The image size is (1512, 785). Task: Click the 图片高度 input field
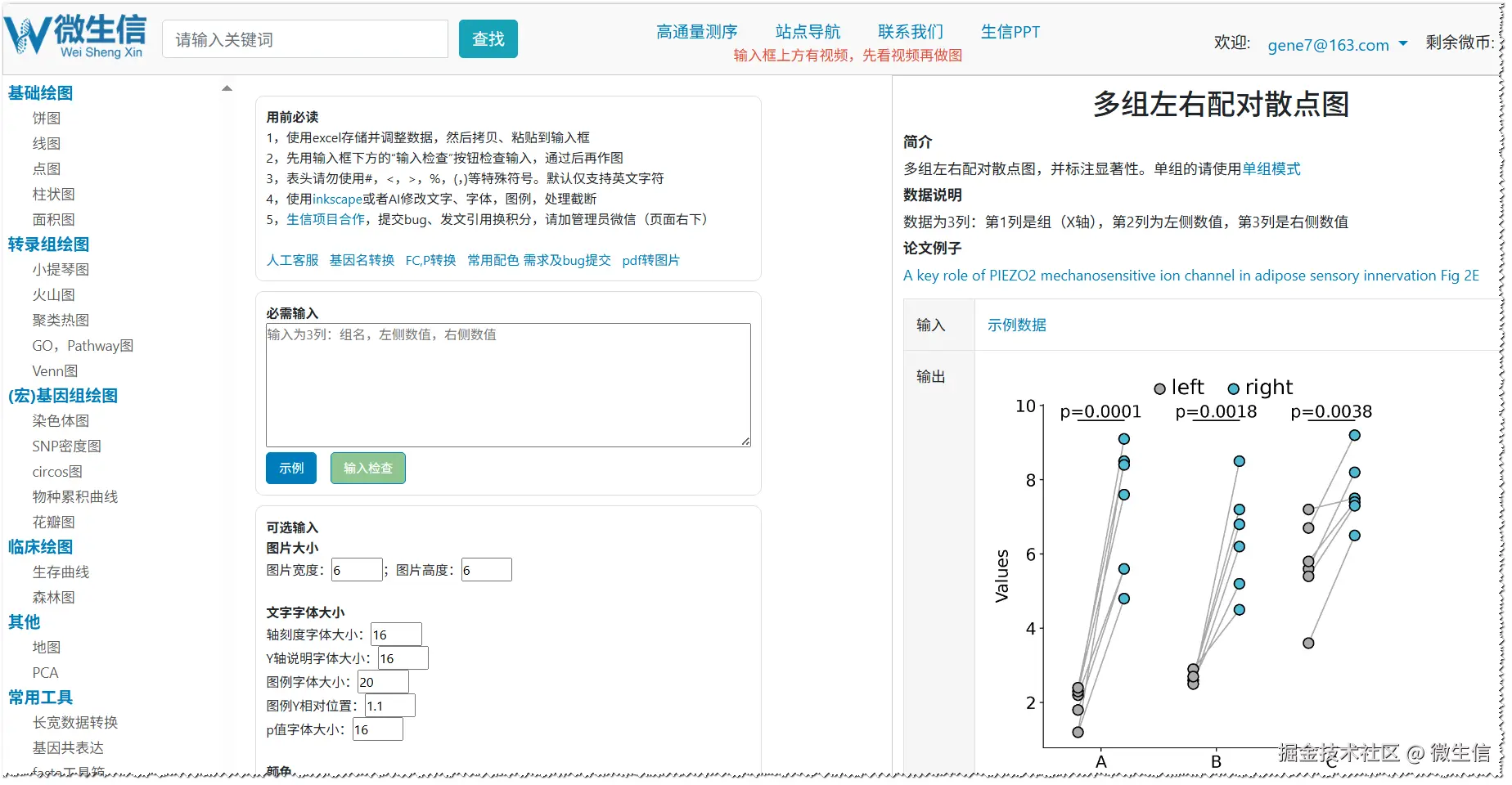(x=487, y=570)
